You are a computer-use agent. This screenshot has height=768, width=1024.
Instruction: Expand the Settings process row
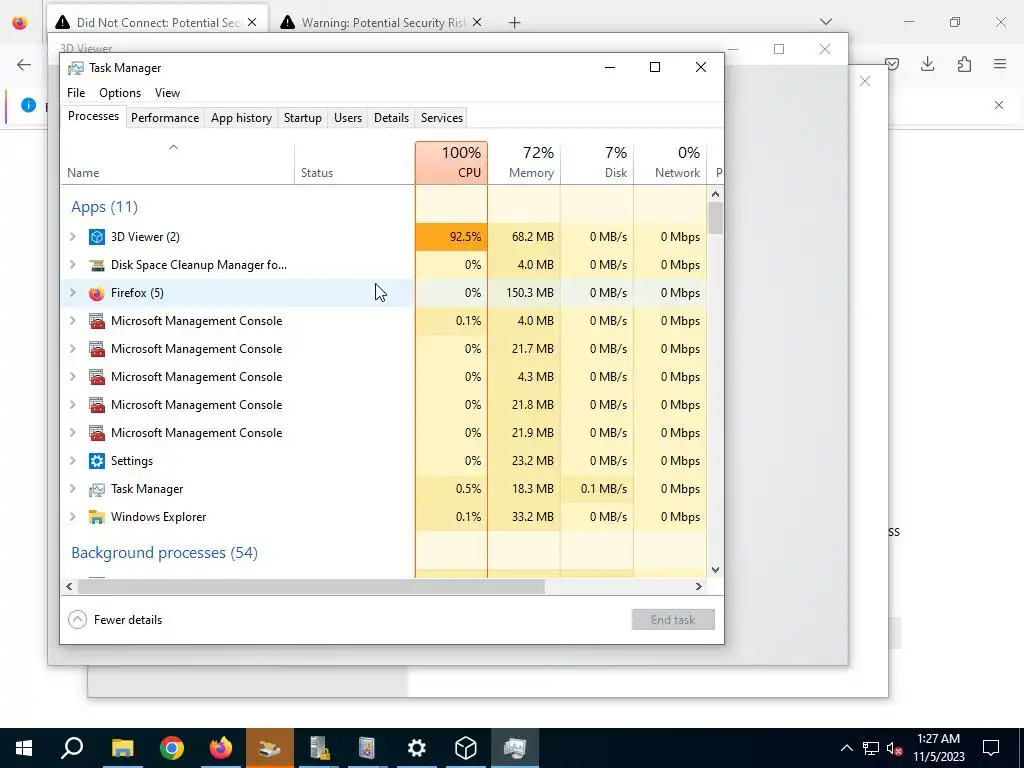[x=72, y=461]
